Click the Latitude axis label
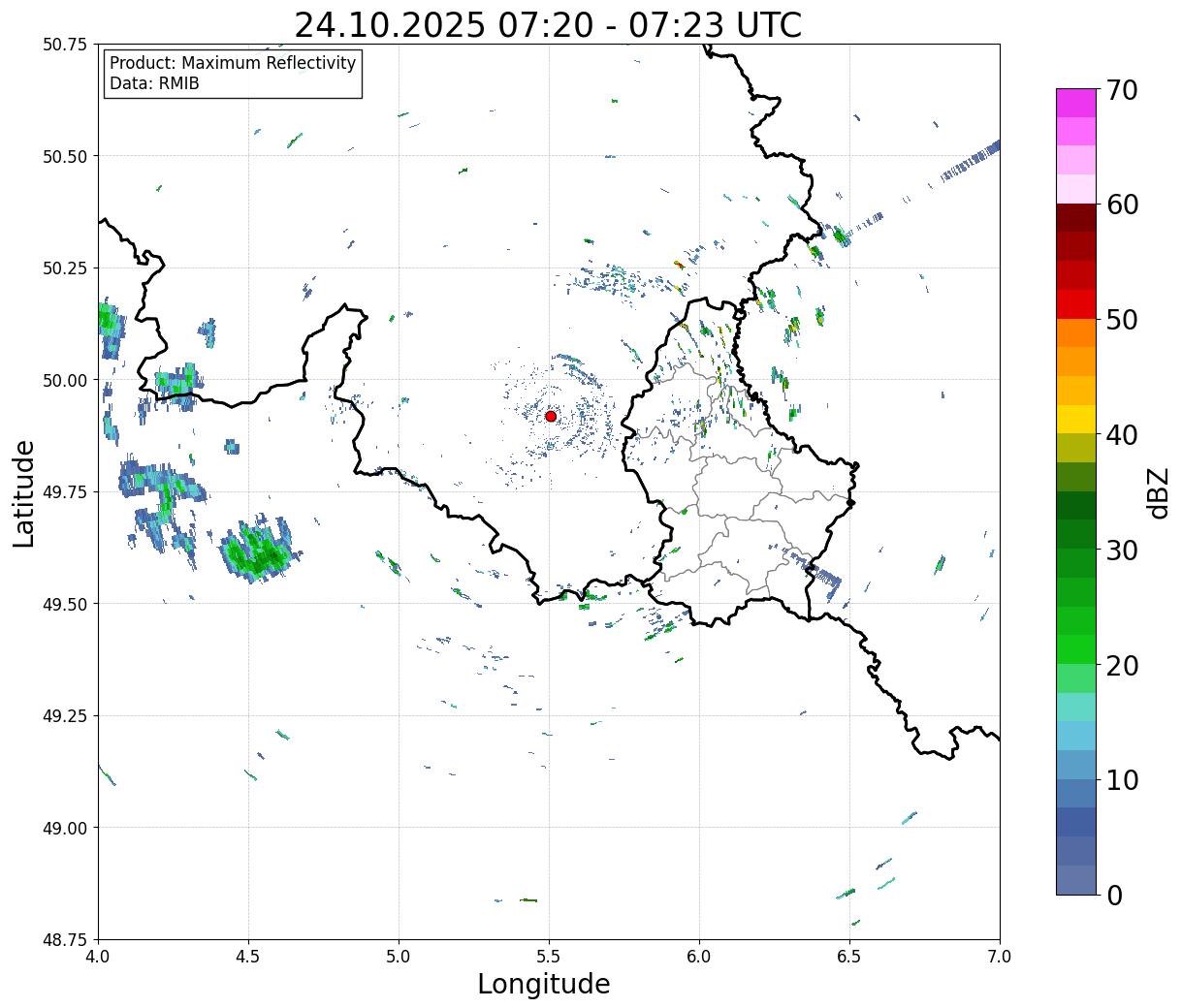This screenshot has width=1182, height=1008. point(24,493)
